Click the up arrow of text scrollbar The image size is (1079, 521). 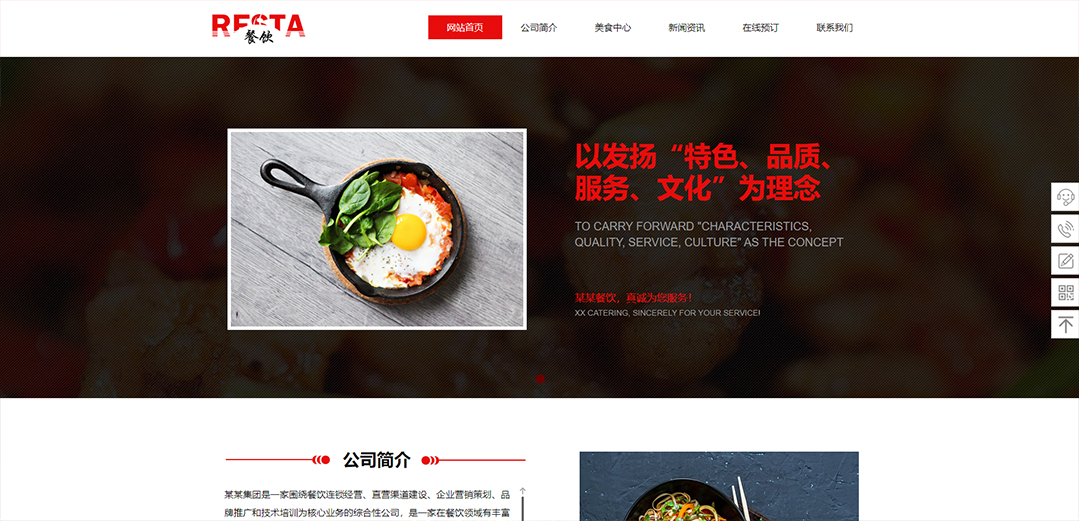(523, 491)
